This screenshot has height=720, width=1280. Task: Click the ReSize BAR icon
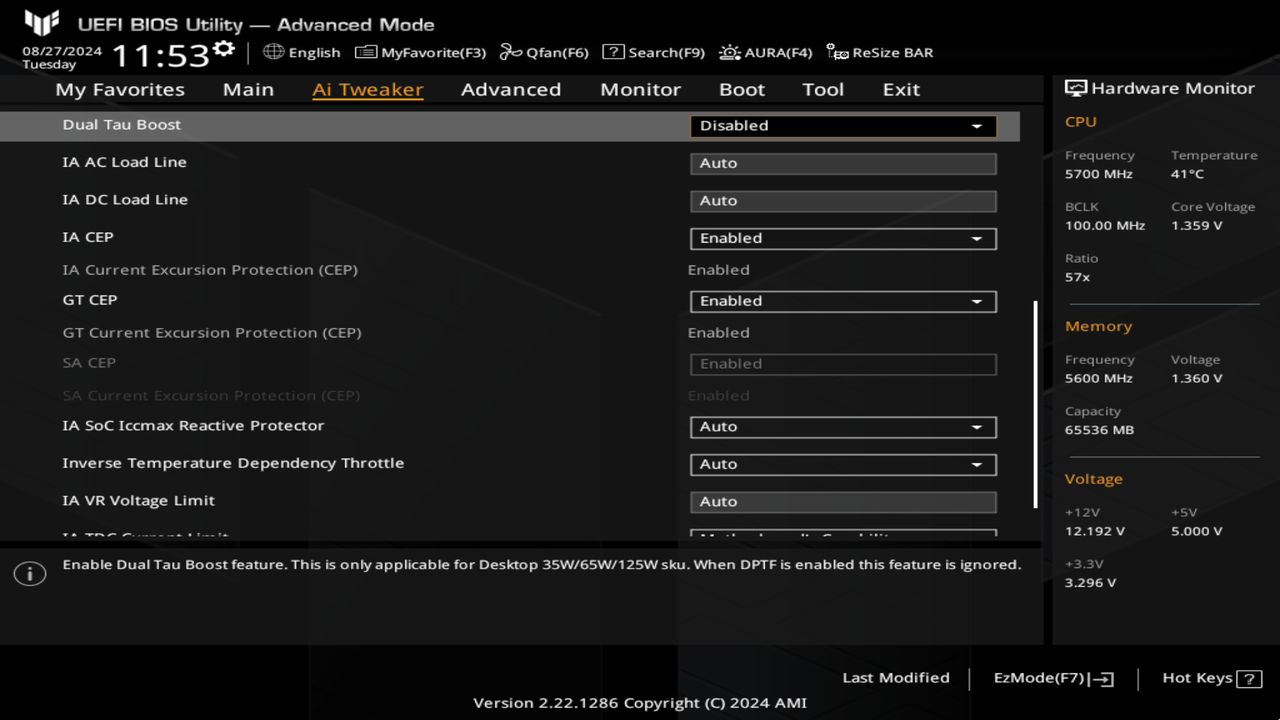(x=837, y=52)
